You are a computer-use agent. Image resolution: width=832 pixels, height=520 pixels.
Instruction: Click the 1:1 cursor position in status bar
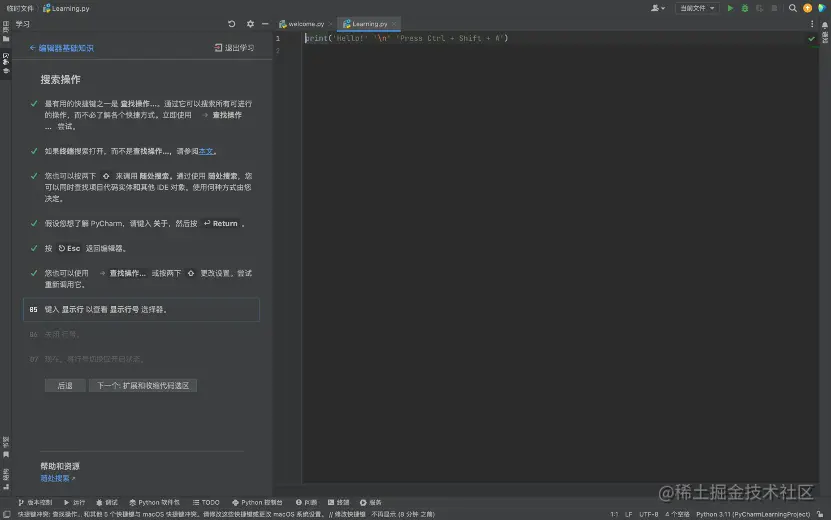pos(614,514)
